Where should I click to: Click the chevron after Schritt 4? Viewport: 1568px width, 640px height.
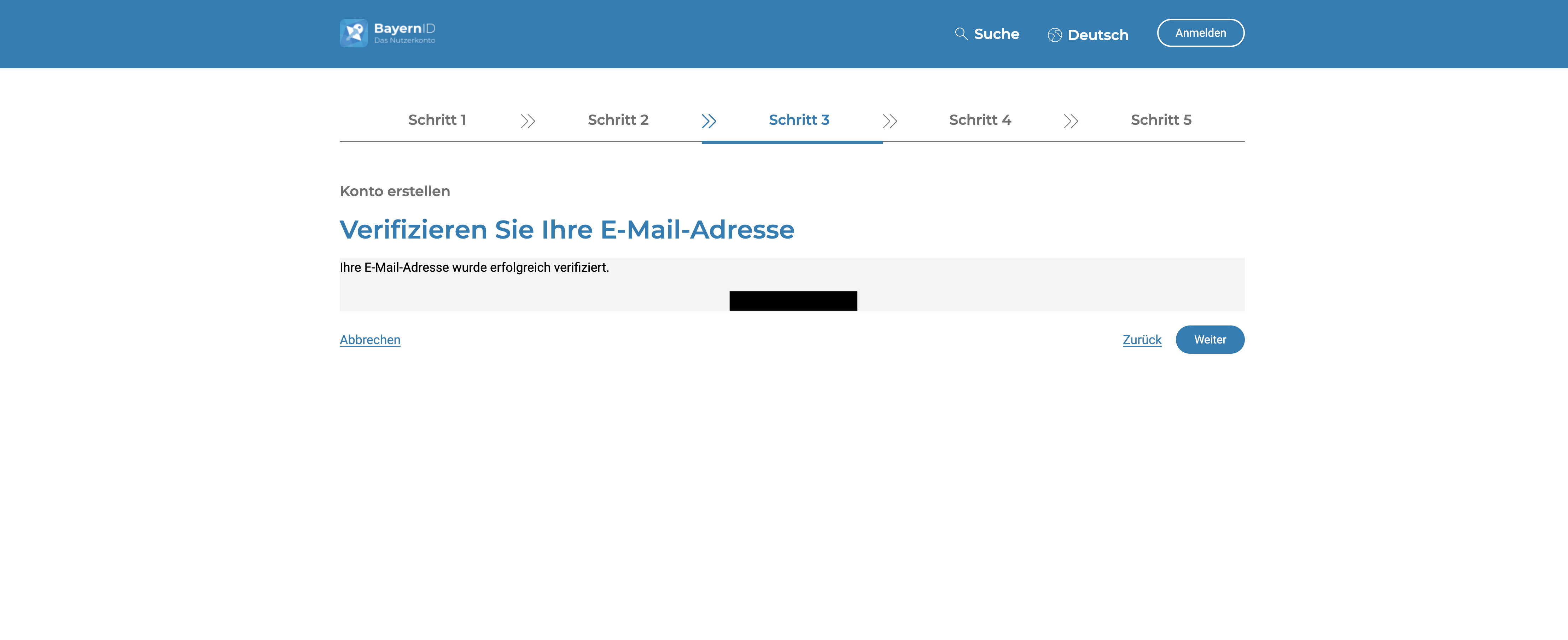tap(1071, 121)
